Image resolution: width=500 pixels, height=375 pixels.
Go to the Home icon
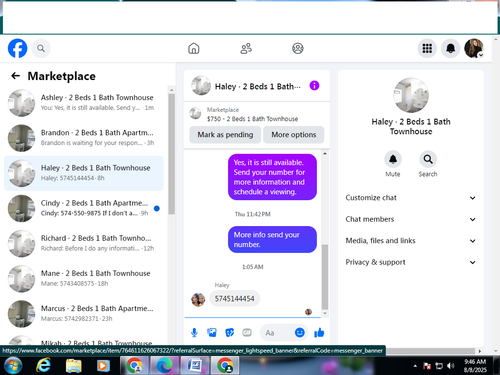click(x=194, y=48)
